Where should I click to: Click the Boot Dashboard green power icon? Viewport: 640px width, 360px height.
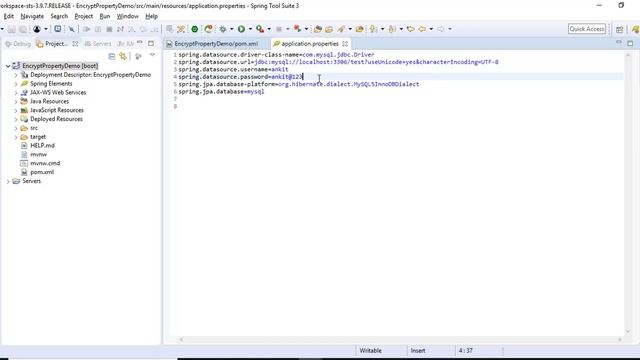point(195,29)
